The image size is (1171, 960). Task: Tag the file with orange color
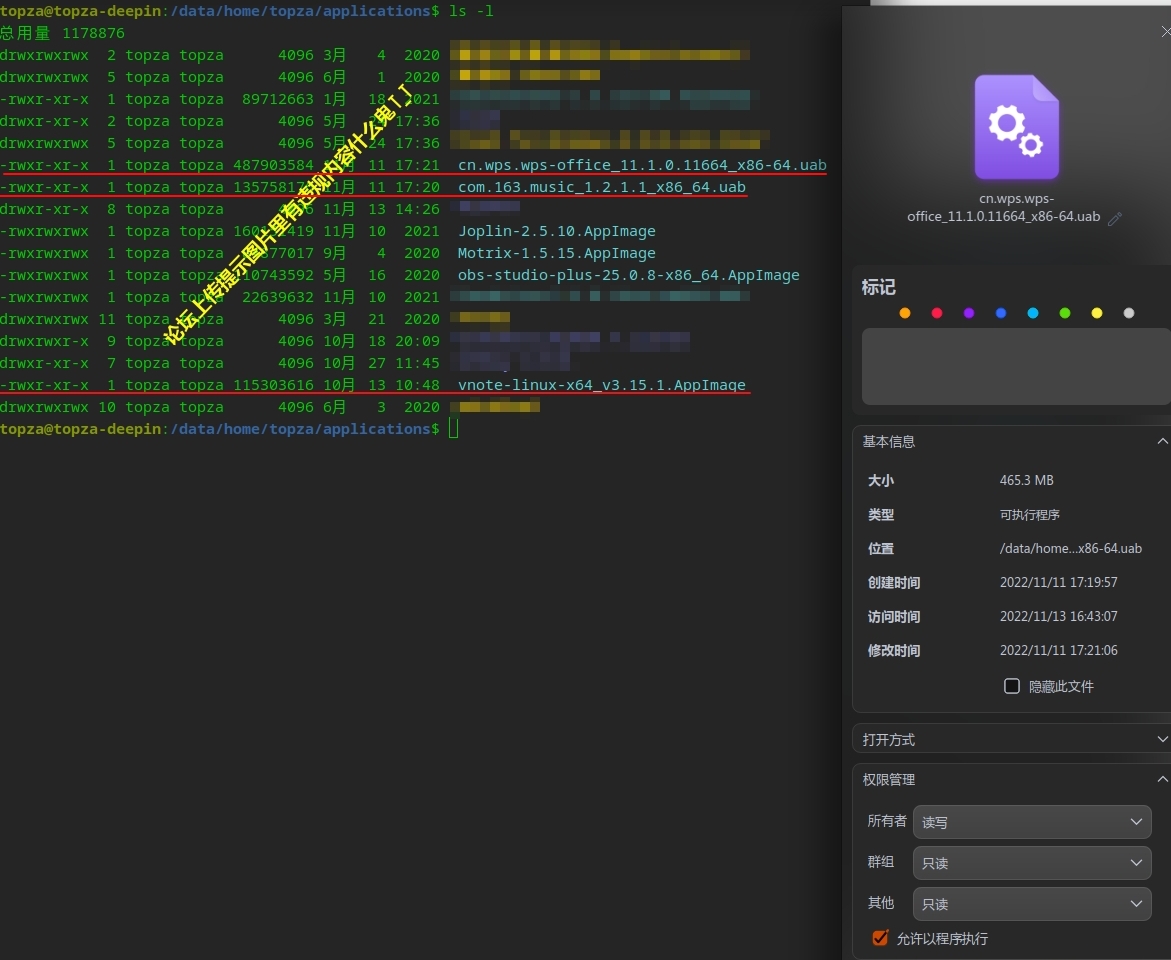pos(905,313)
